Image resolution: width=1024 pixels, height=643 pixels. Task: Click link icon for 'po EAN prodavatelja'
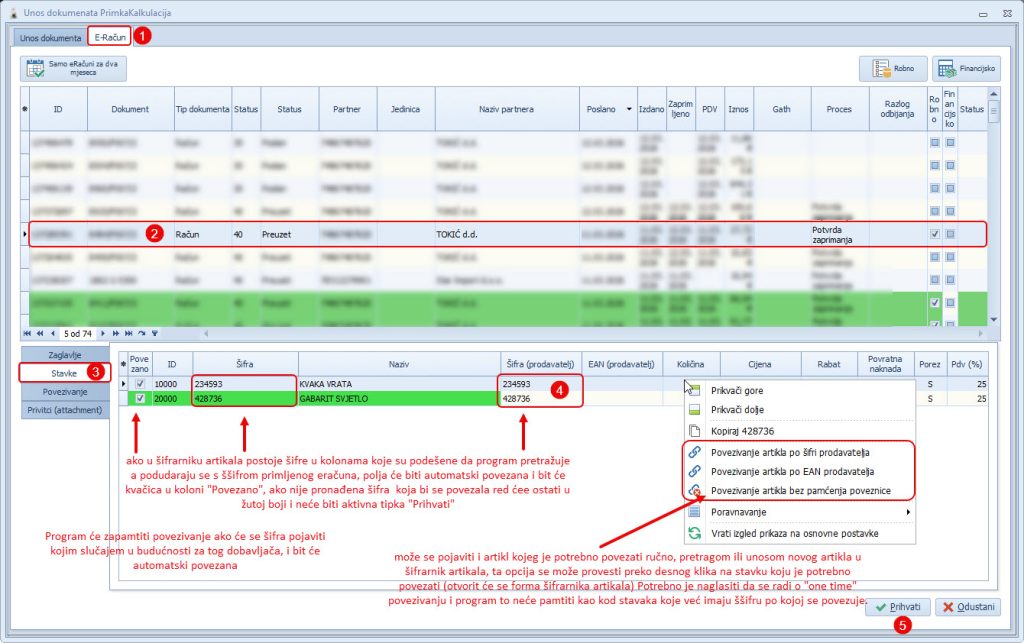pos(693,472)
